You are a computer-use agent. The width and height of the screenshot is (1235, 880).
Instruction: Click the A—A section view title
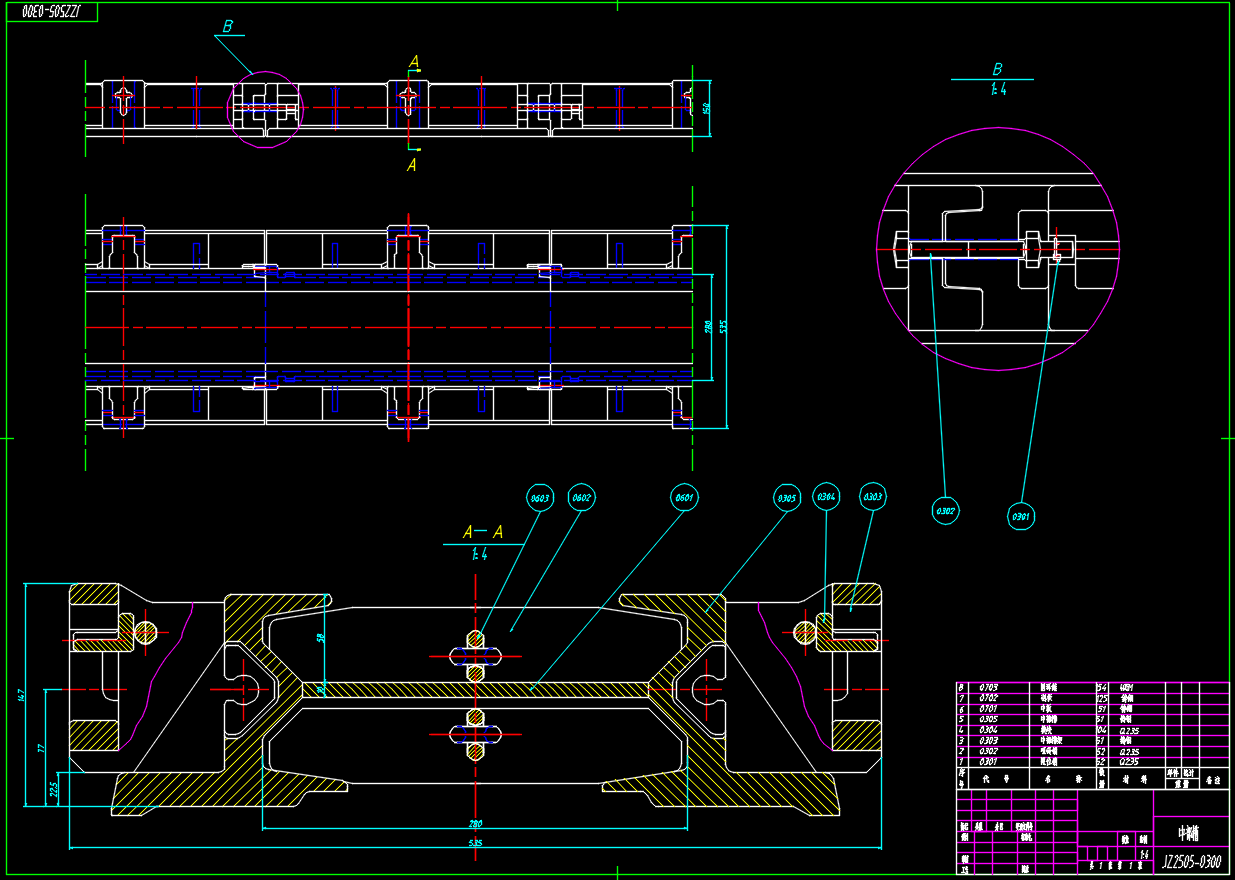click(483, 533)
